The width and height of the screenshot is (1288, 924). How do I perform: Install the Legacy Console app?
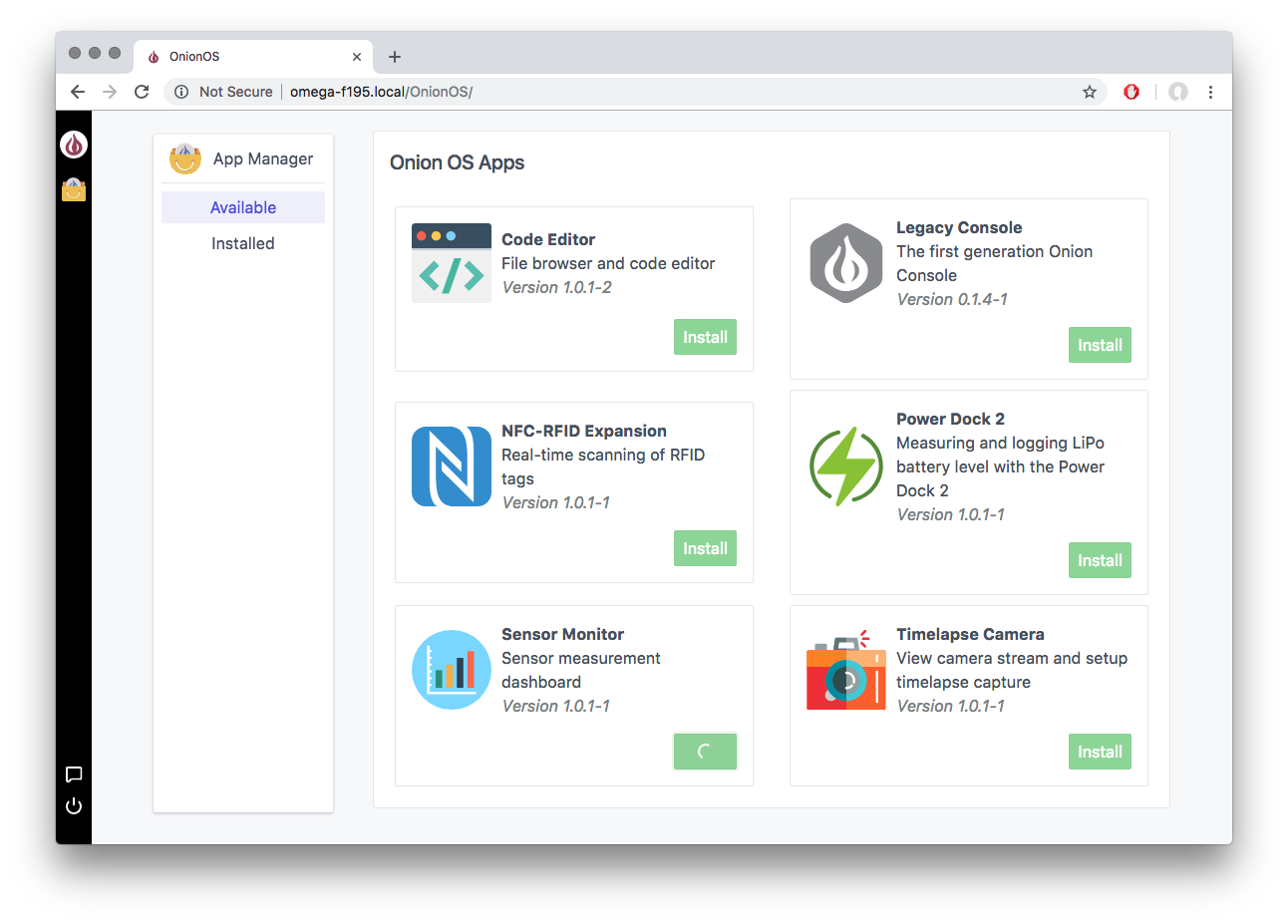[1100, 344]
